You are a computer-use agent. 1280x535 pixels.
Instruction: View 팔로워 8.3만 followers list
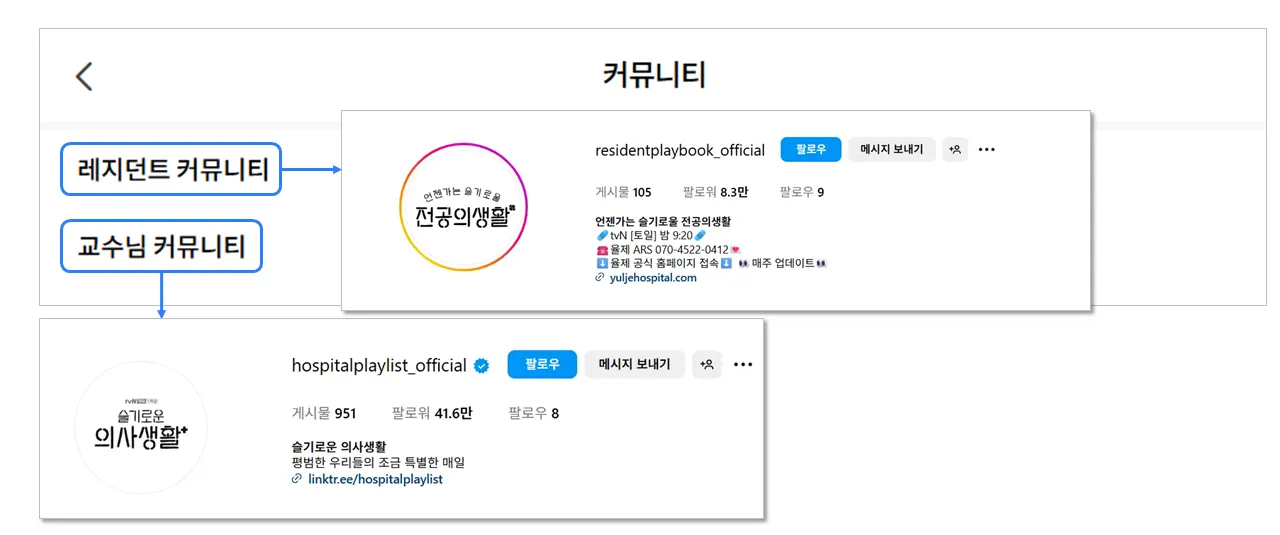click(x=715, y=192)
